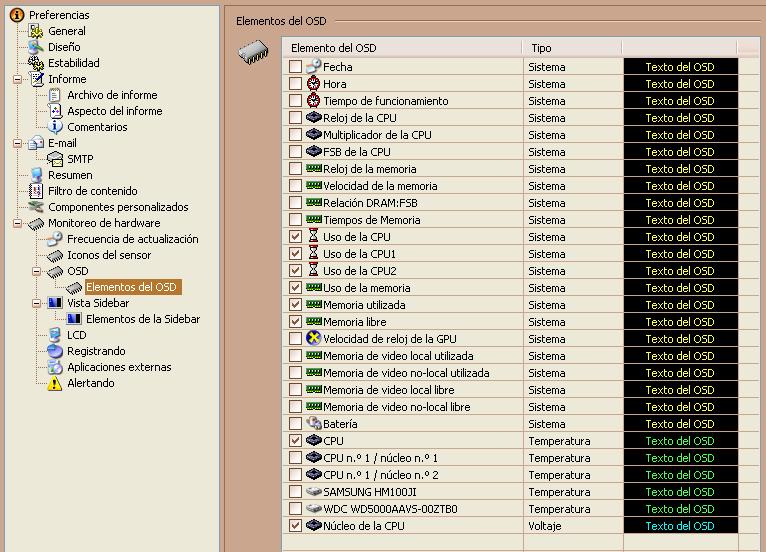Click the clock icon beside Hora
The height and width of the screenshot is (552, 766).
pyautogui.click(x=313, y=84)
